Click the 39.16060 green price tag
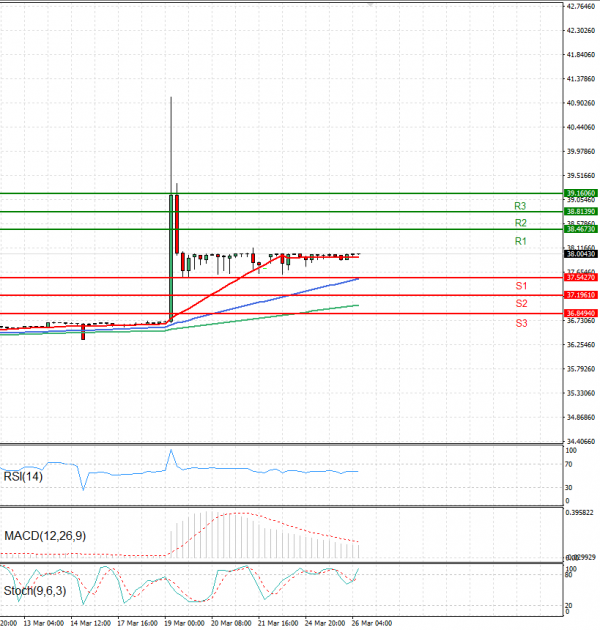This screenshot has height=630, width=600. coord(580,193)
